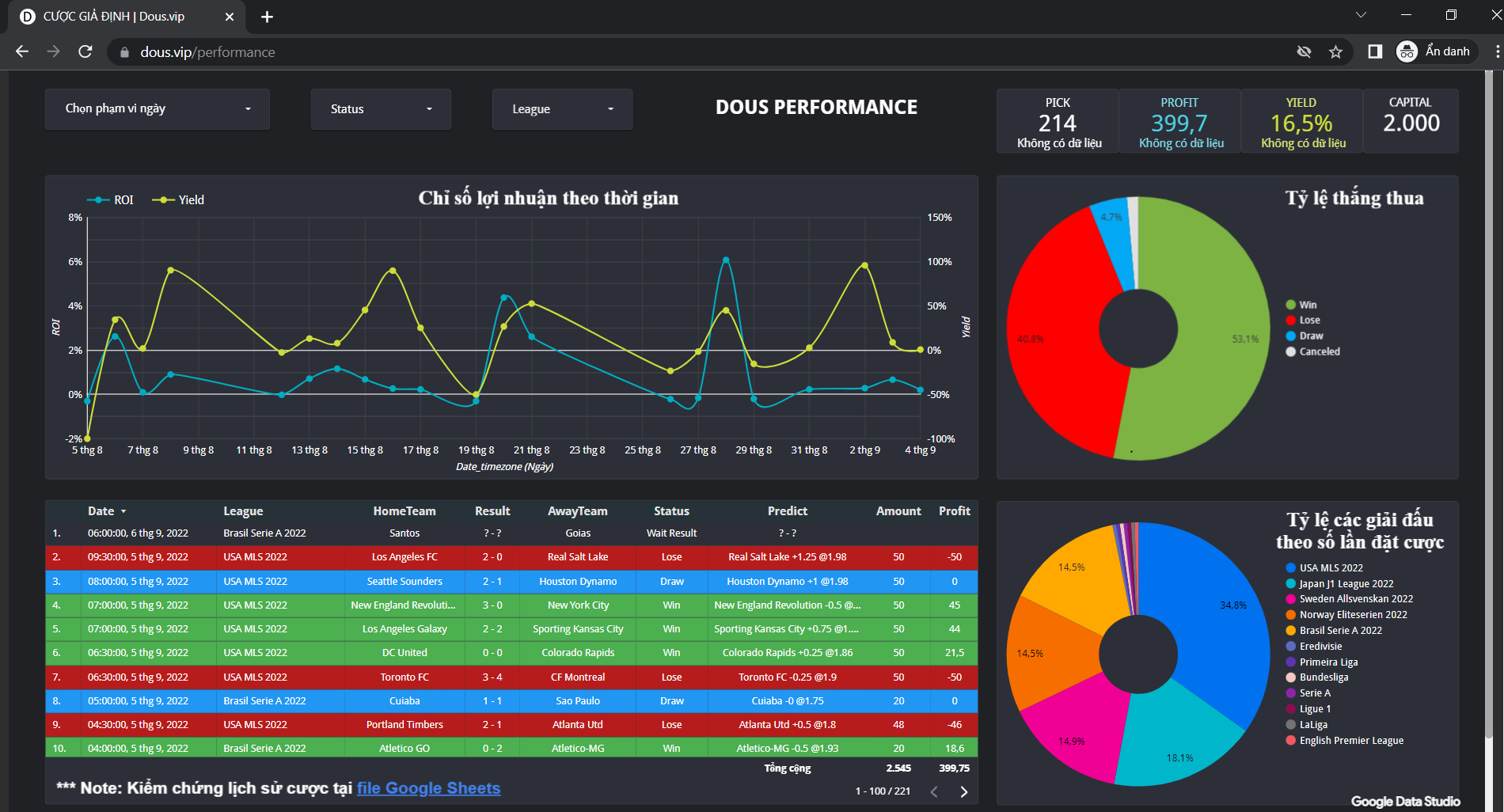Go to next table page arrow
Image resolution: width=1504 pixels, height=812 pixels.
coord(963,791)
